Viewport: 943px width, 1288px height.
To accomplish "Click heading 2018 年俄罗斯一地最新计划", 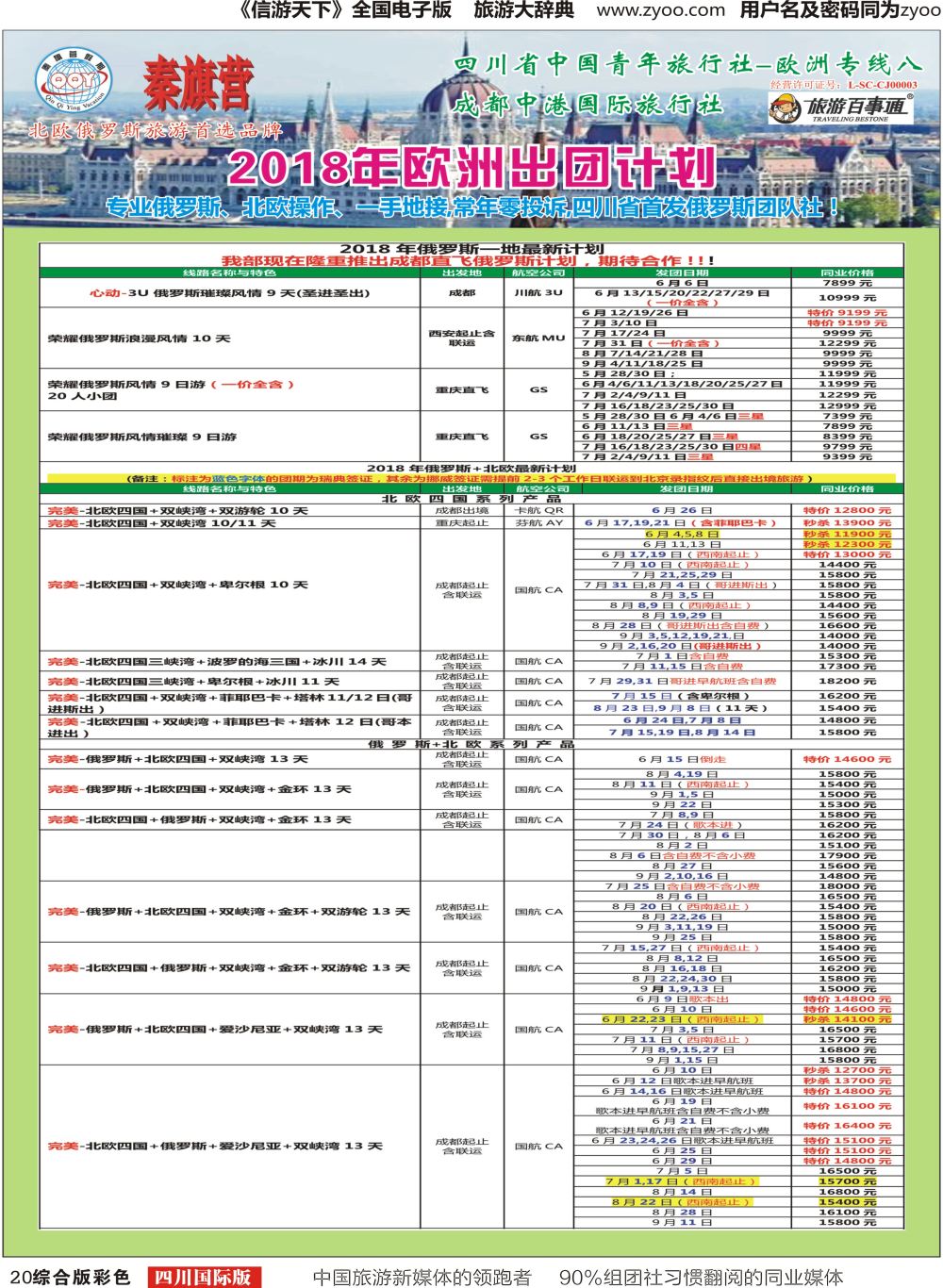I will [x=471, y=248].
